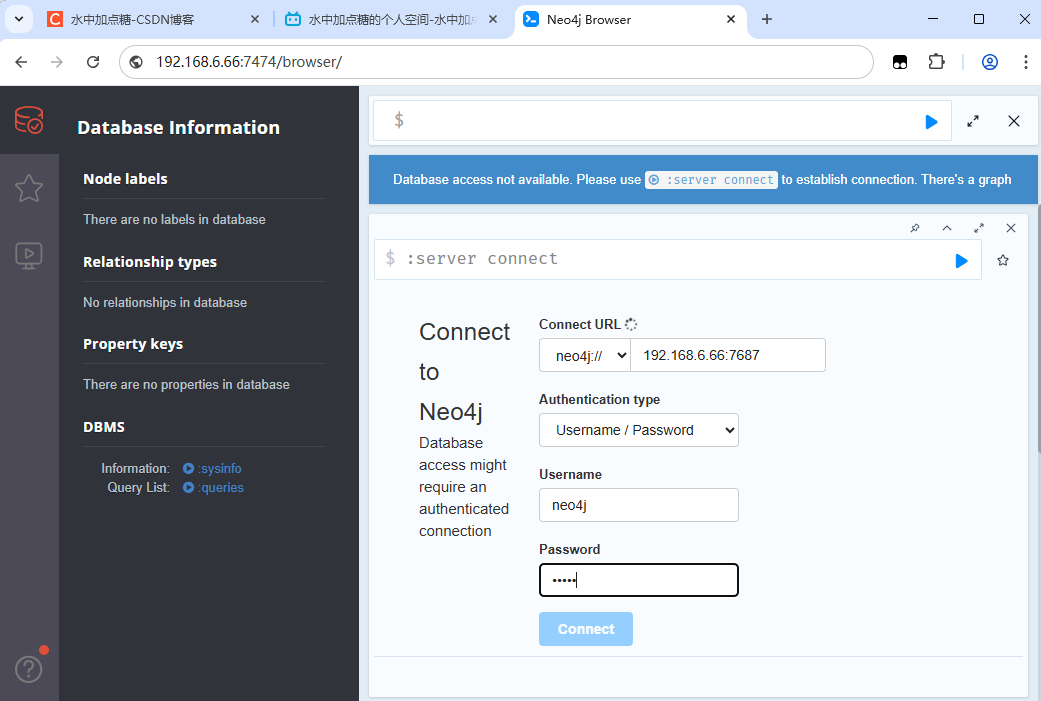Open the Guides play-screen sidebar icon
1041x701 pixels.
tap(29, 256)
